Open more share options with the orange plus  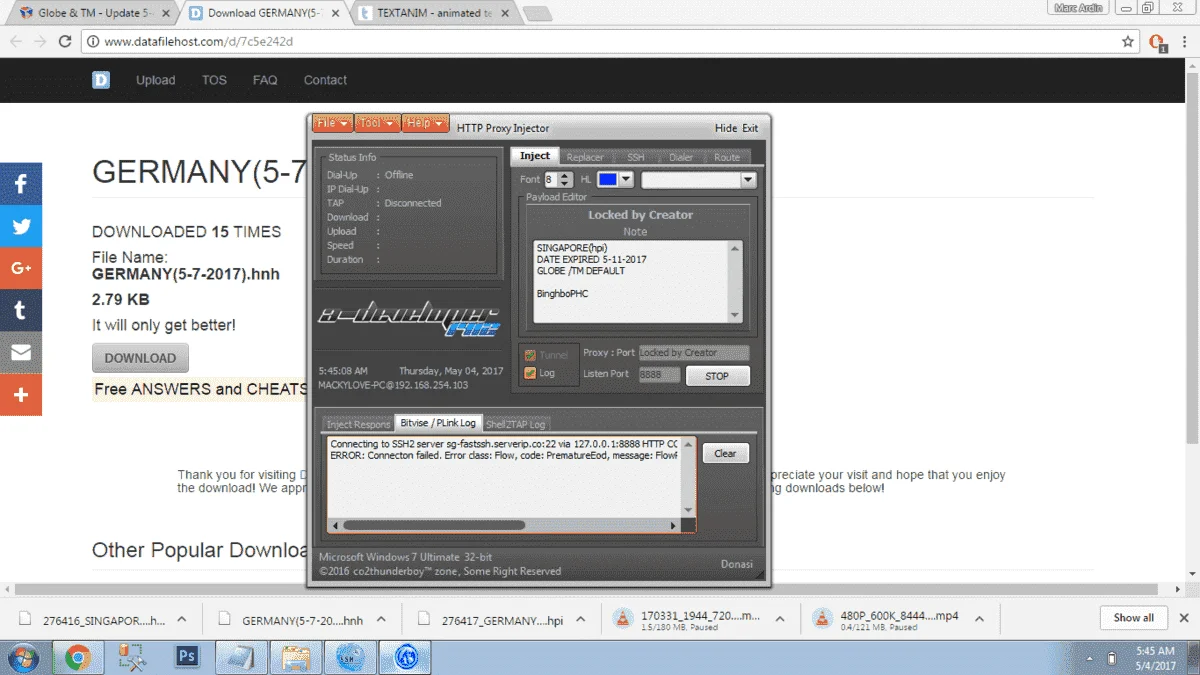[21, 395]
